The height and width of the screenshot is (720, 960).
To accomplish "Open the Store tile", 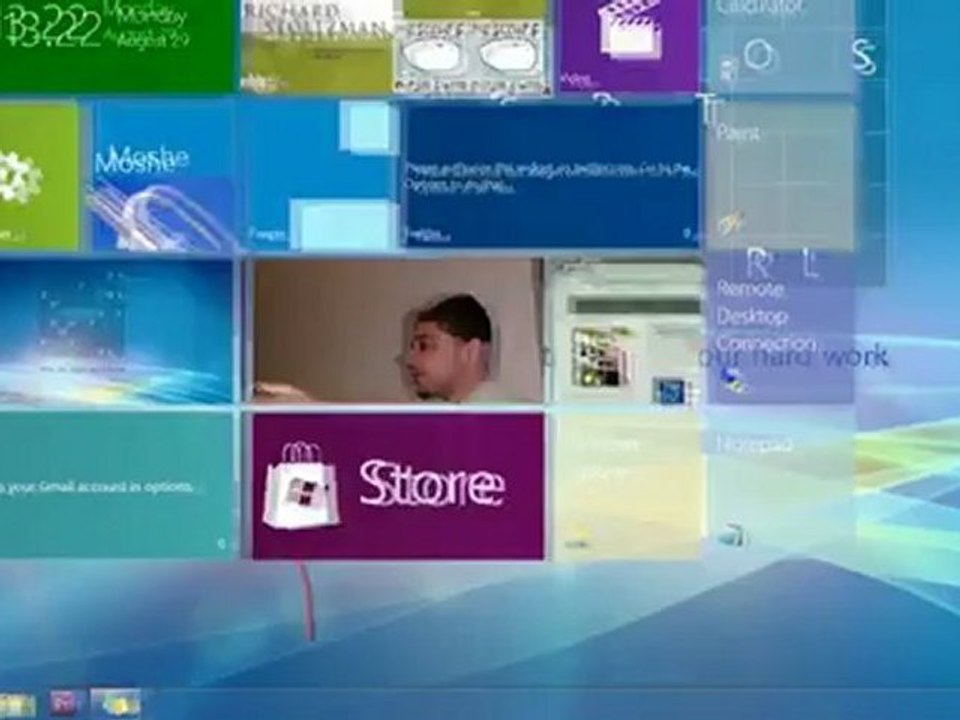I will point(398,486).
